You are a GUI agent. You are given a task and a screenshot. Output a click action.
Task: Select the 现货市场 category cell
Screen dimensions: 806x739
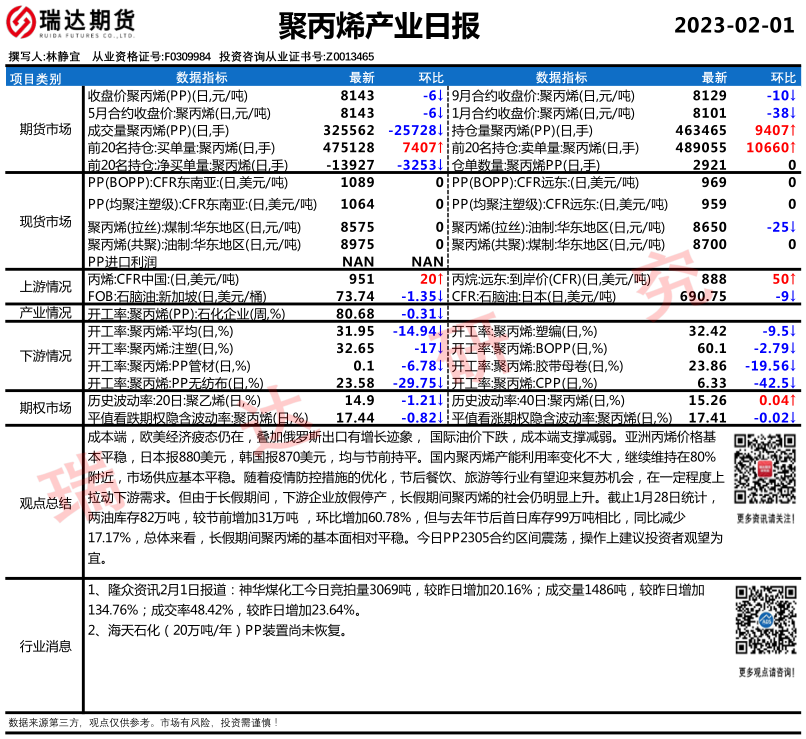[45, 221]
